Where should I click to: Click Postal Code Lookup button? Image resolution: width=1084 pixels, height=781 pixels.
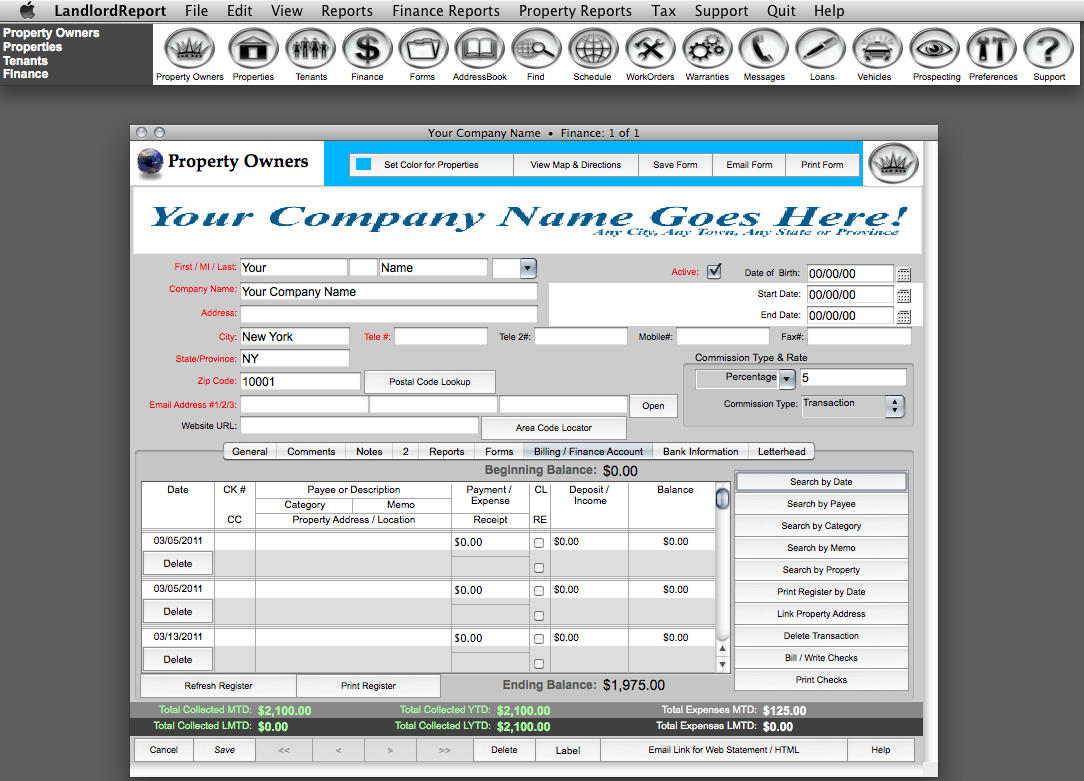(x=429, y=382)
